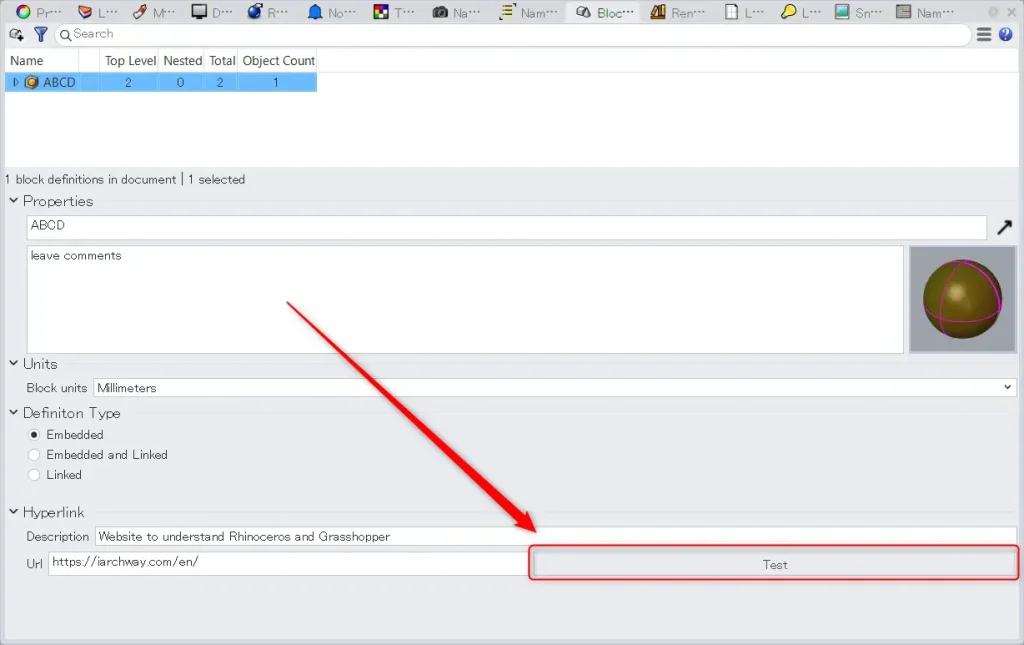Click the filter funnel icon

pyautogui.click(x=41, y=34)
